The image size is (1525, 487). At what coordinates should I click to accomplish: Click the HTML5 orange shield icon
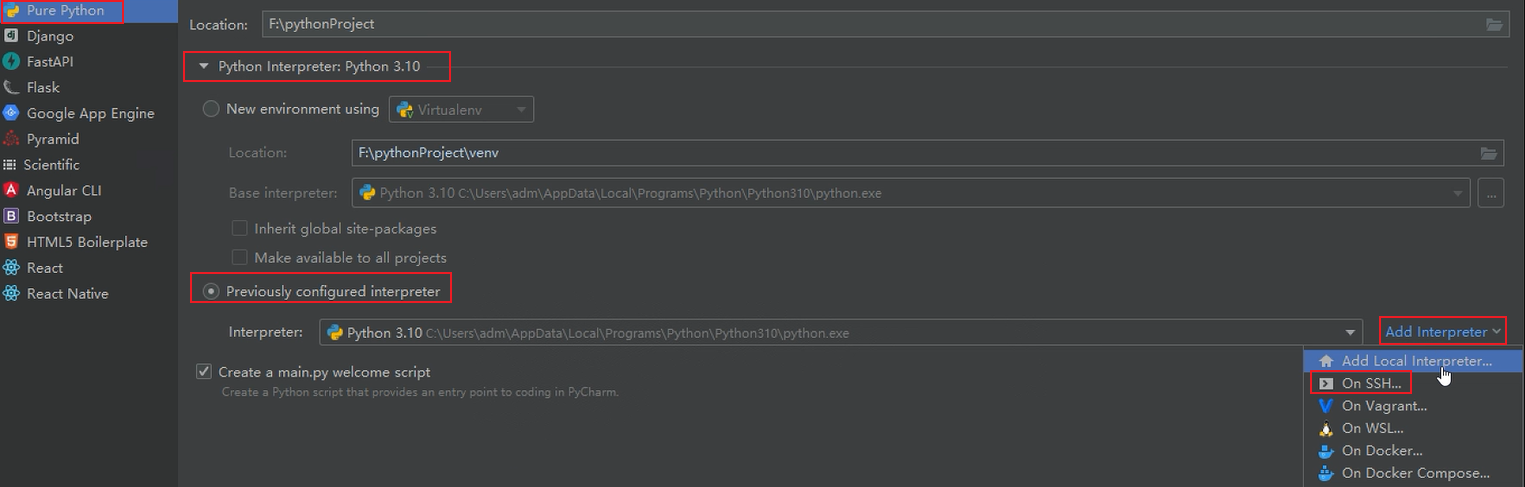coord(11,243)
